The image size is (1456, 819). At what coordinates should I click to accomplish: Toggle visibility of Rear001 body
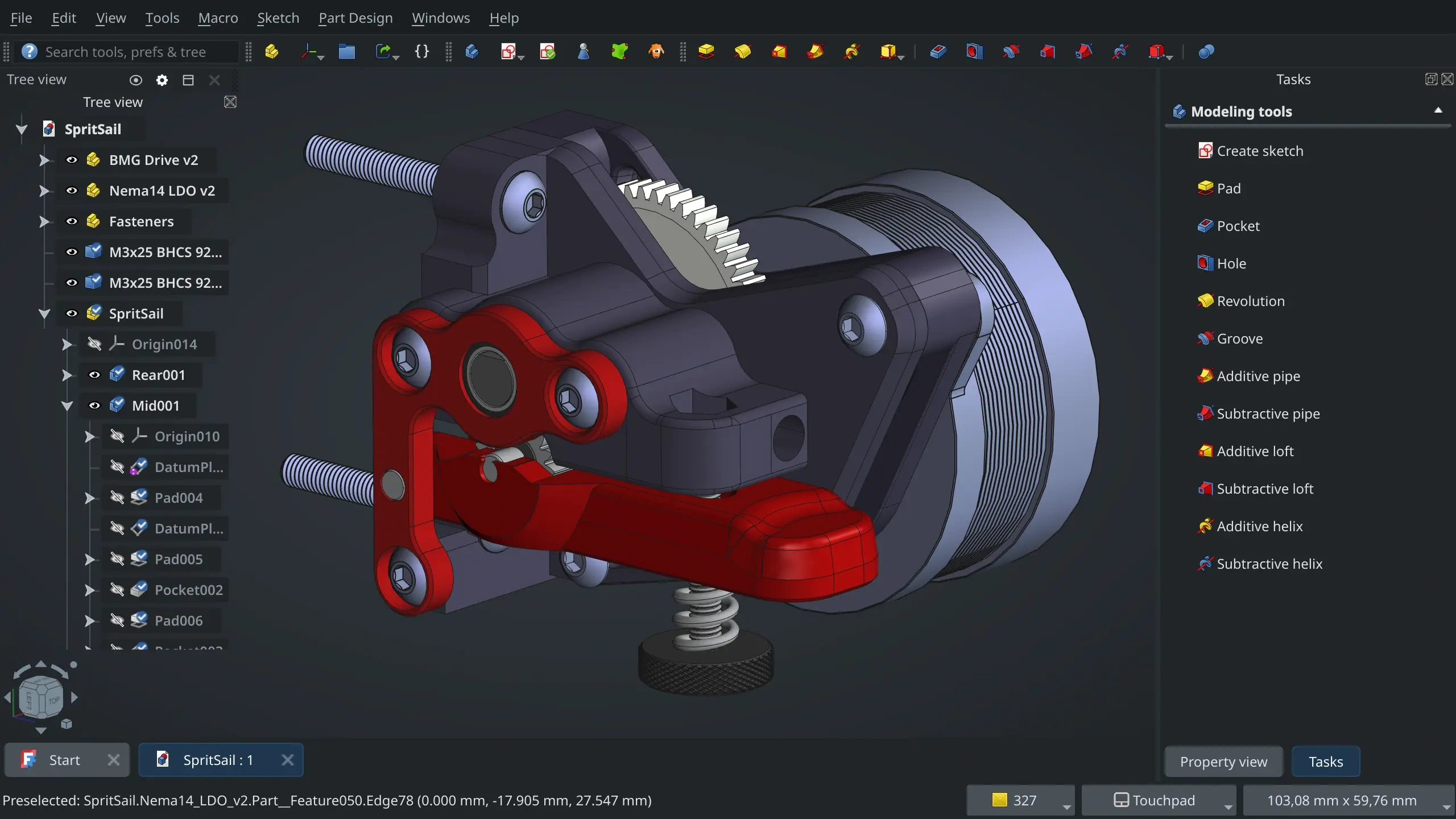point(94,375)
